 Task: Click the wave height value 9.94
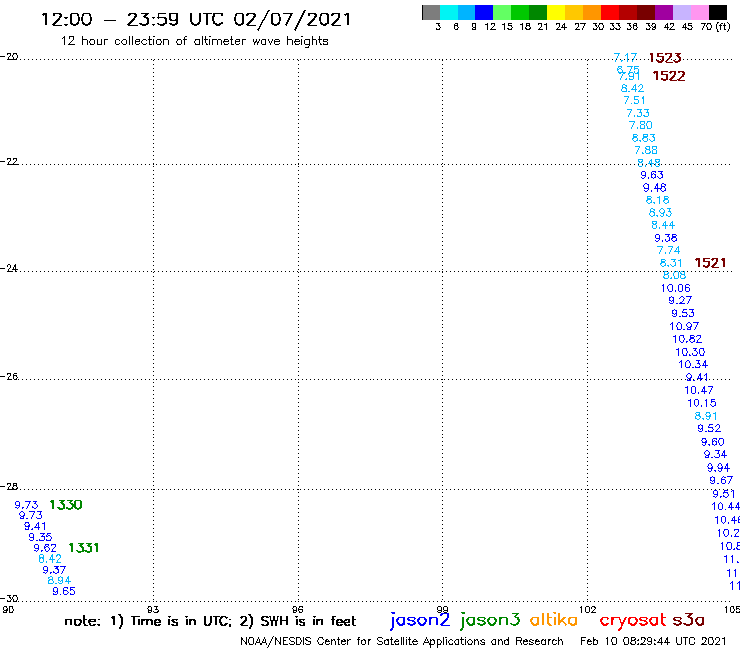[718, 468]
